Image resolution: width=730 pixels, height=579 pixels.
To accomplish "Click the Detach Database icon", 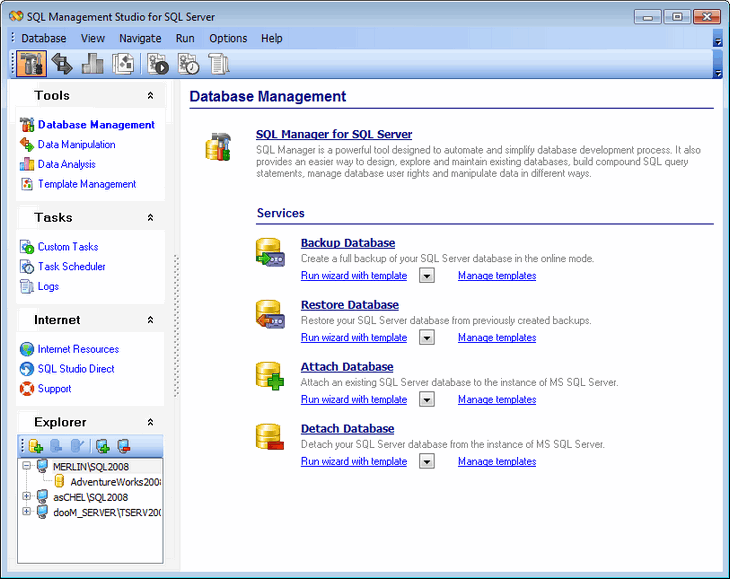I will [270, 437].
